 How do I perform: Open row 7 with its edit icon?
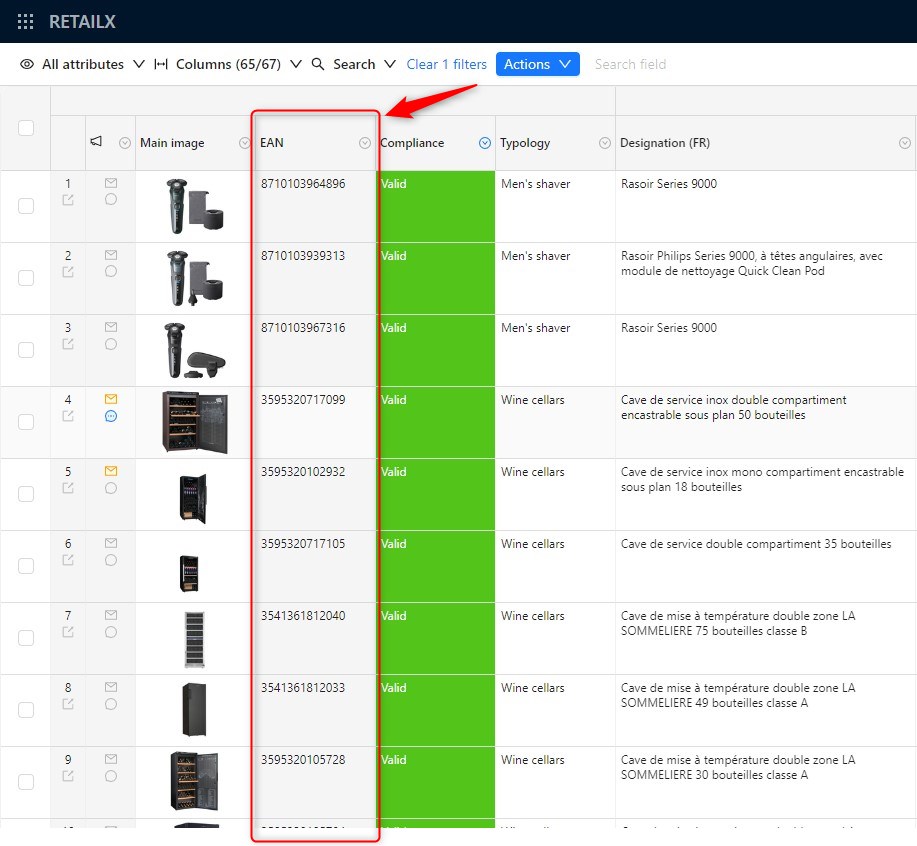[x=68, y=632]
